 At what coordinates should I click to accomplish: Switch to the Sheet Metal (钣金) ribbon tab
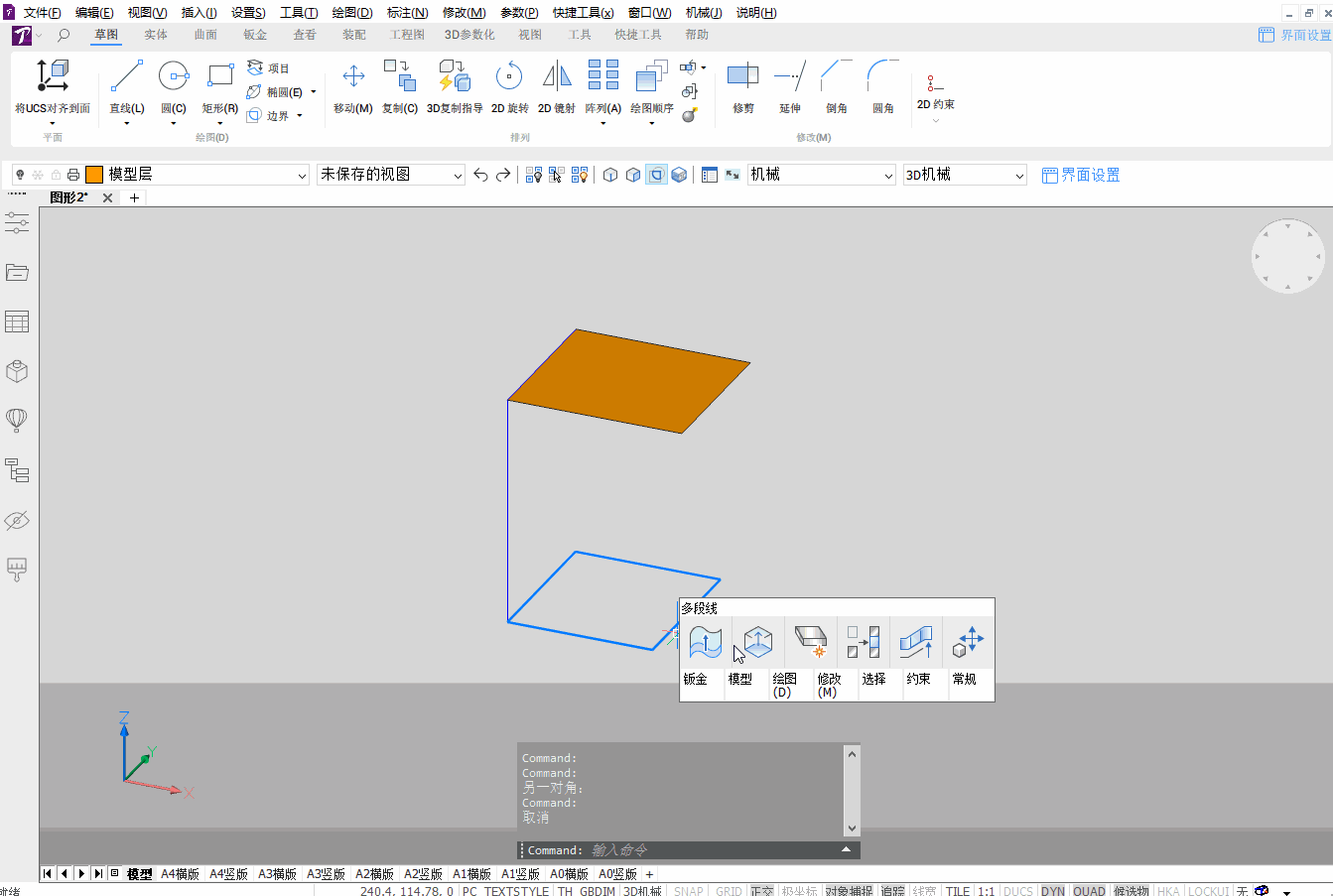(x=255, y=35)
